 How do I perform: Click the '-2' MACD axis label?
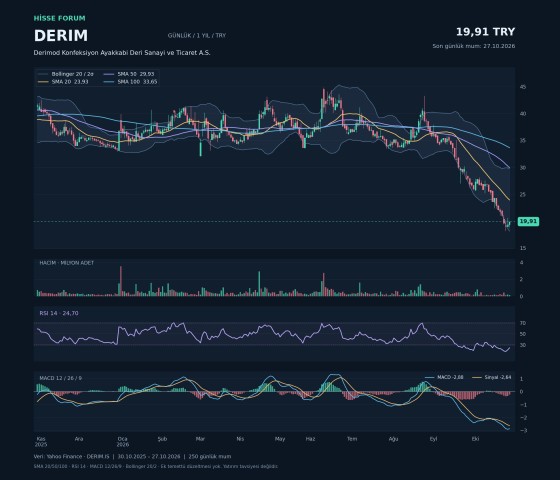tap(522, 418)
